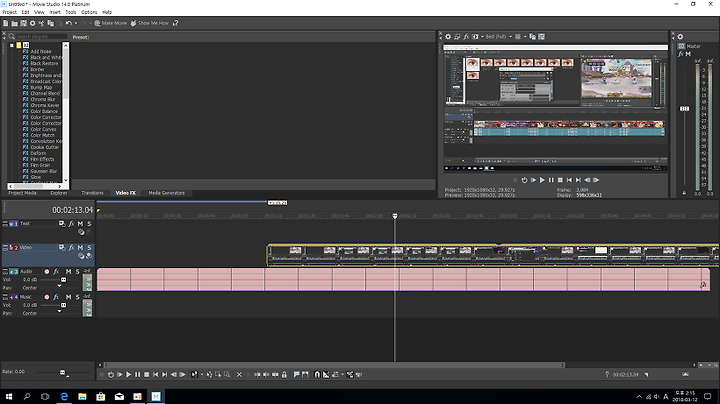Adjust the Master volume fader
The height and width of the screenshot is (404, 720).
684,109
